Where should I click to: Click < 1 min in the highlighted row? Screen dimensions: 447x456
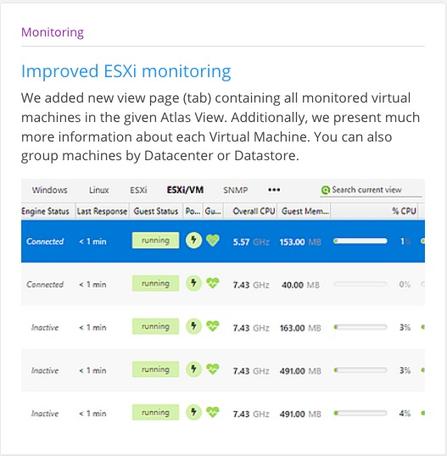coord(93,241)
